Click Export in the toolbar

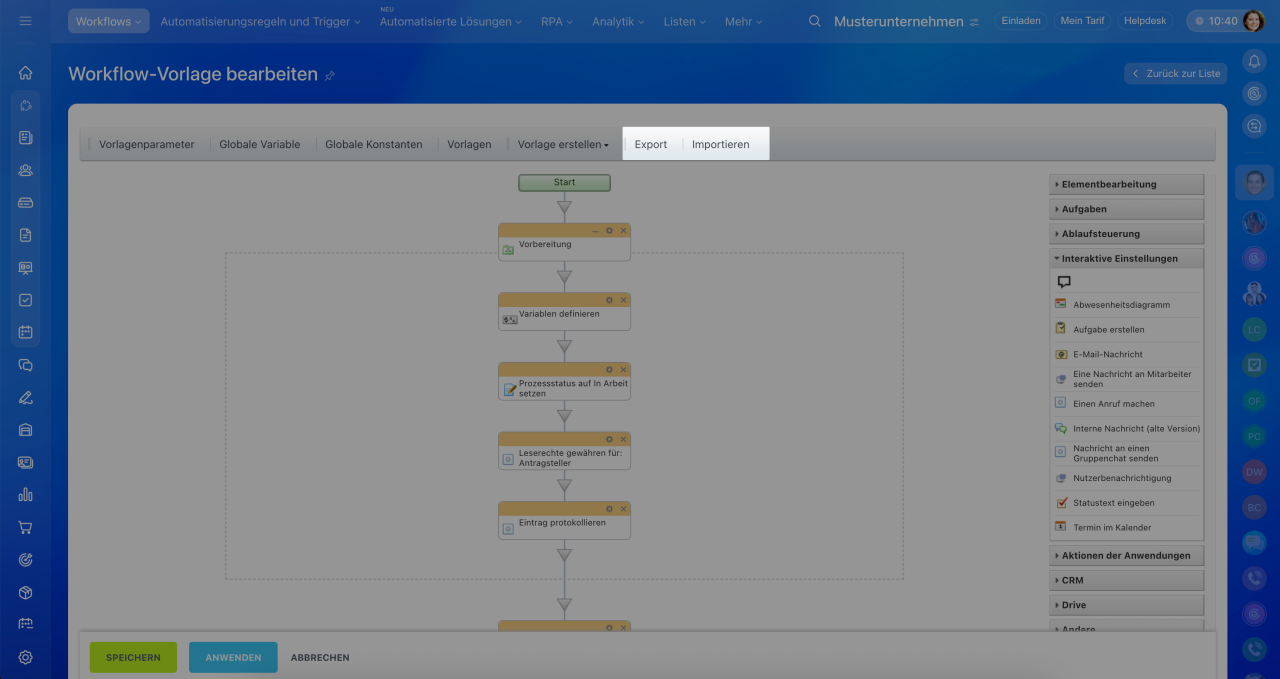click(x=651, y=144)
